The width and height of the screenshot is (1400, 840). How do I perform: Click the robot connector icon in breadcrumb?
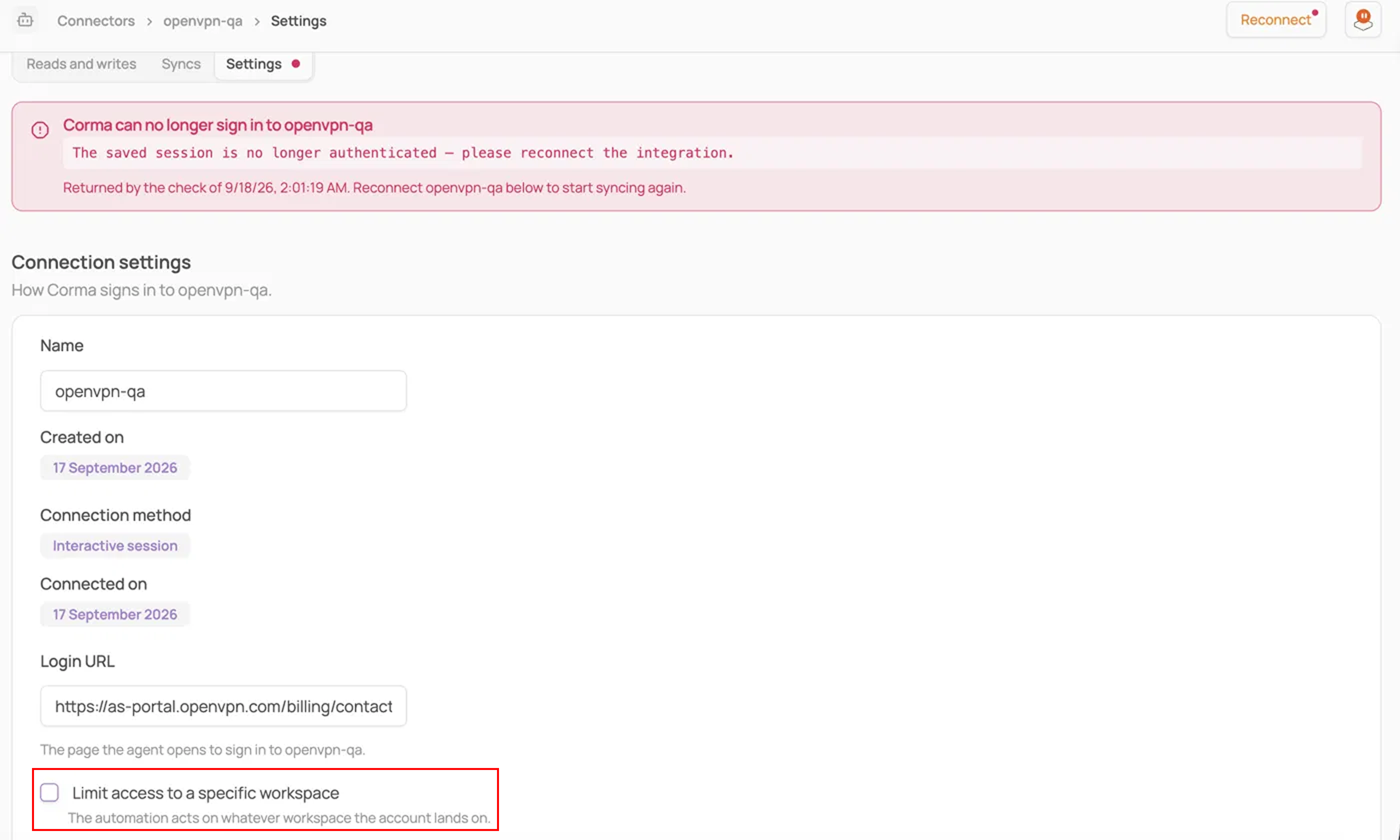point(25,20)
